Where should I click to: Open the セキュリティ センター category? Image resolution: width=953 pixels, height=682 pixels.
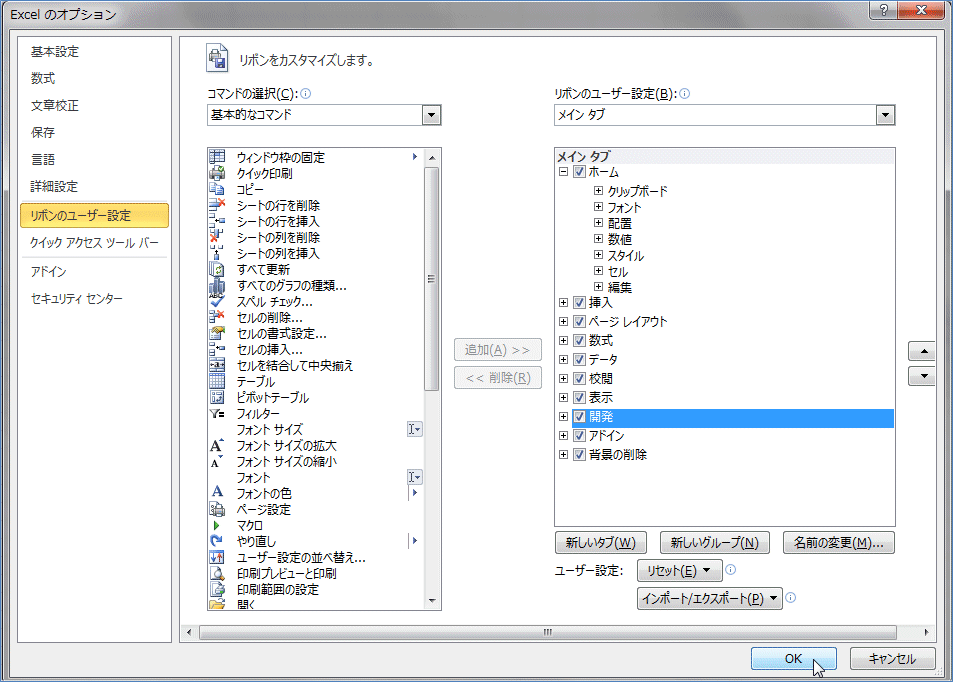pos(77,298)
